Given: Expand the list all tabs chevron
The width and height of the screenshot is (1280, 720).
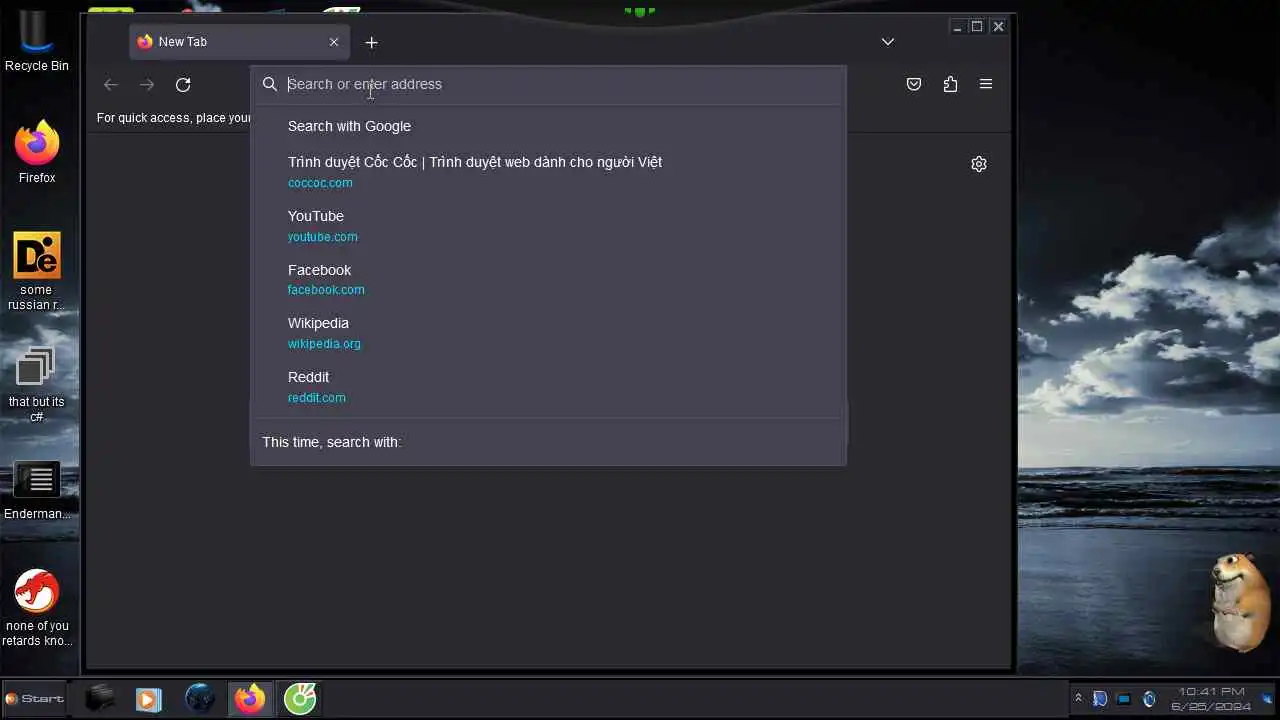Looking at the screenshot, I should tap(888, 42).
